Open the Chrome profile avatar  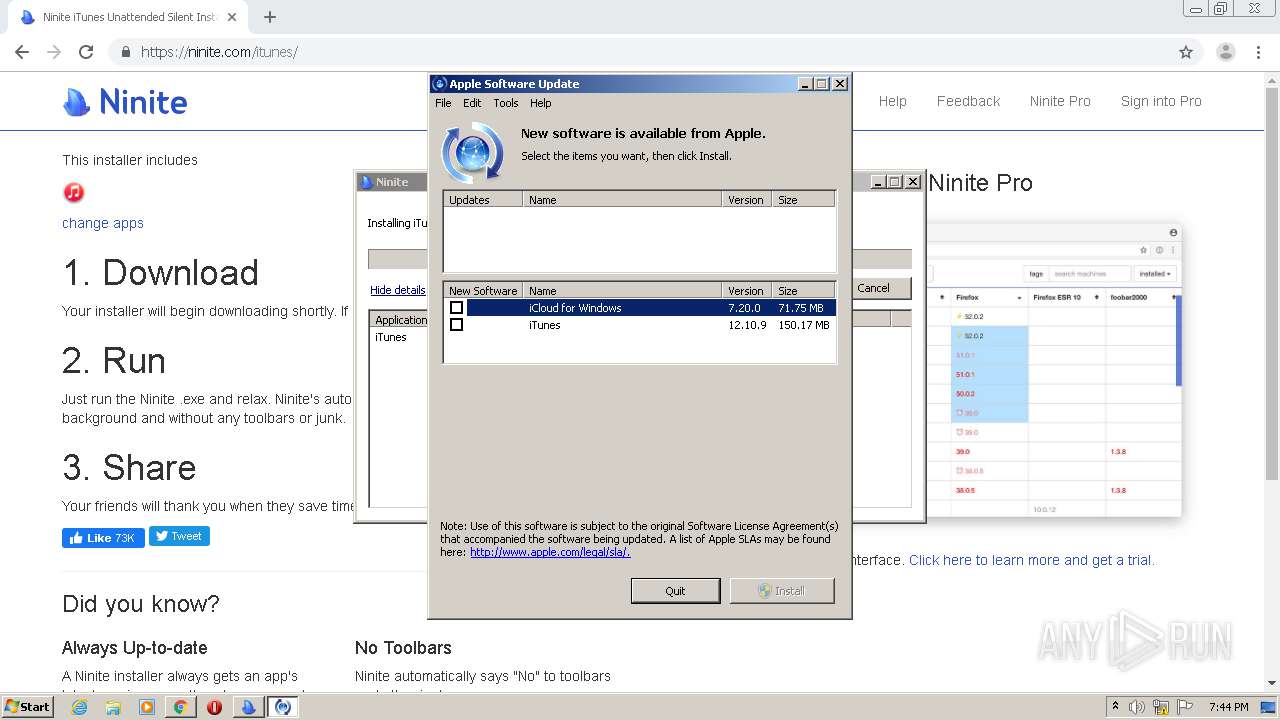point(1225,52)
